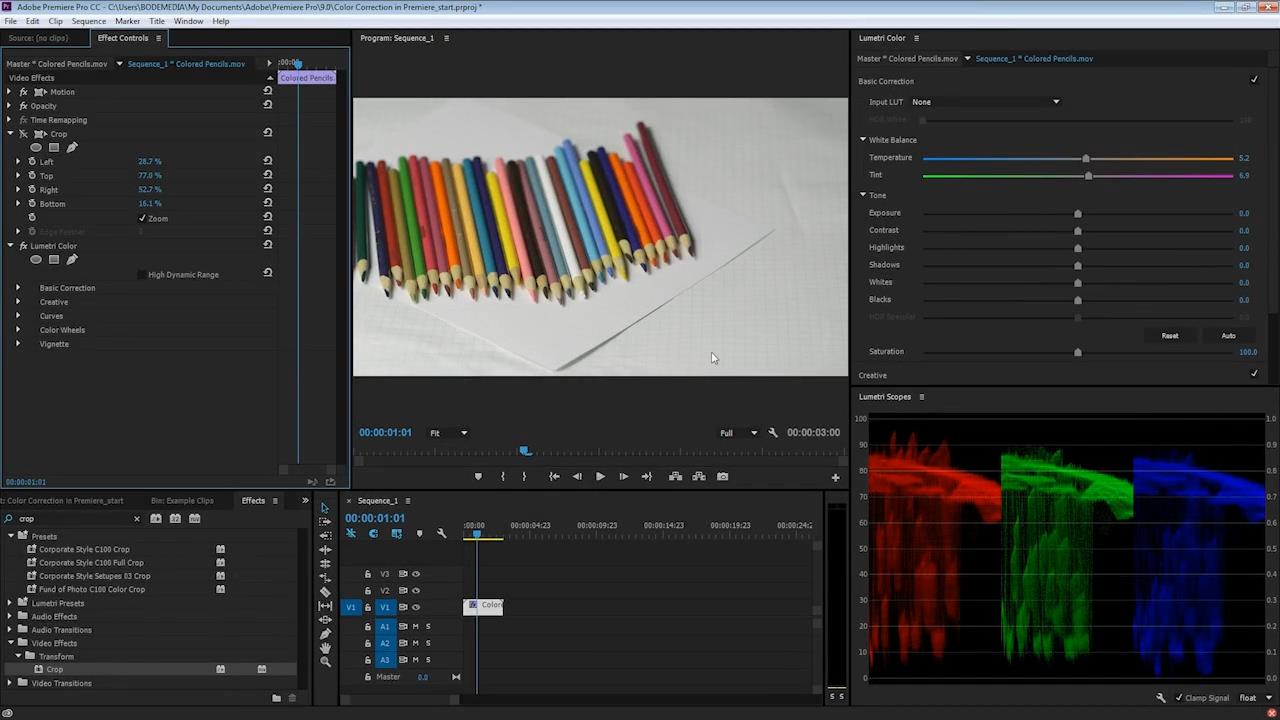Collapse the Tone section

tap(863, 195)
